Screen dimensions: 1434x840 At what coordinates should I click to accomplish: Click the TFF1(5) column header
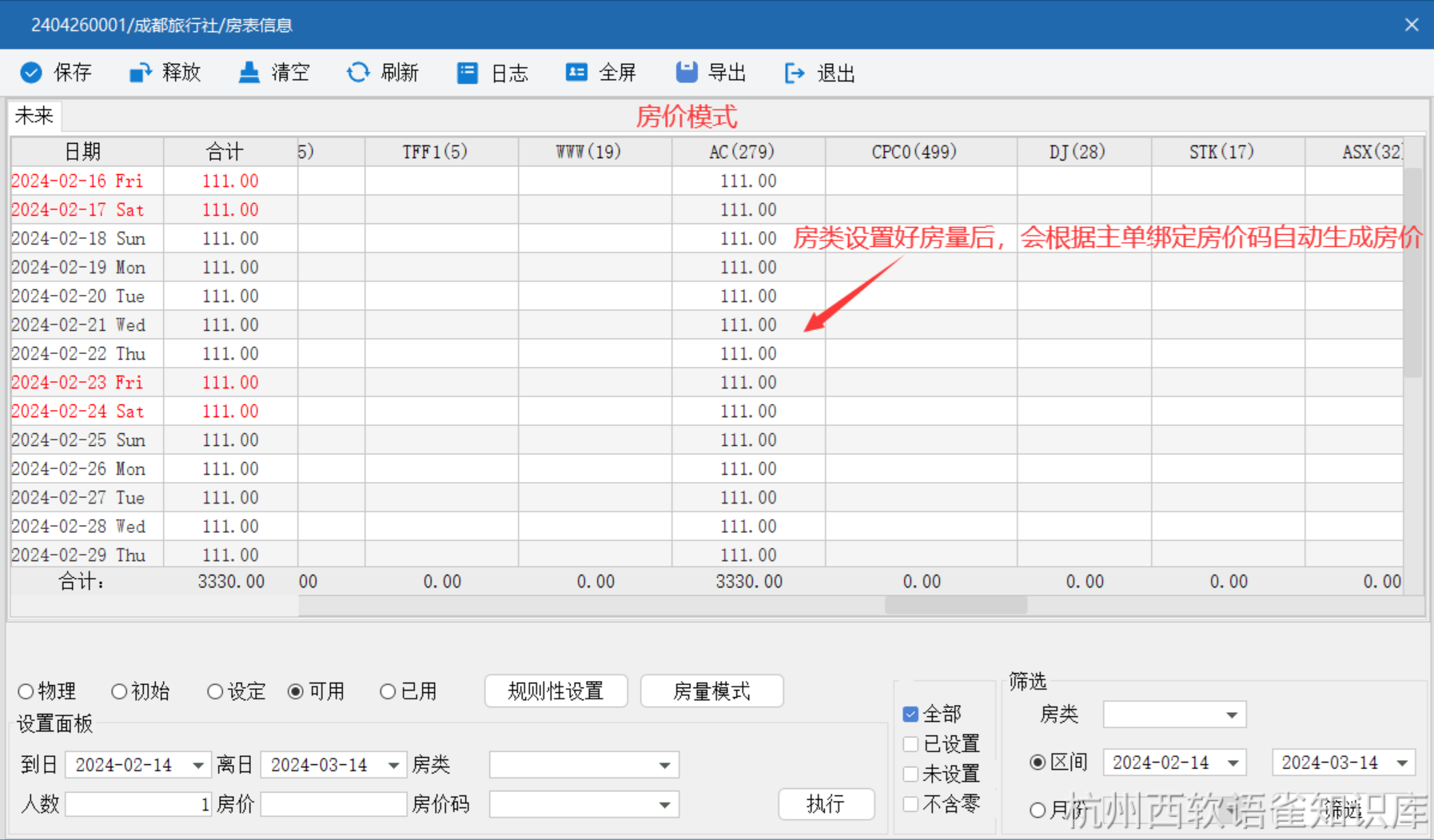pos(441,152)
